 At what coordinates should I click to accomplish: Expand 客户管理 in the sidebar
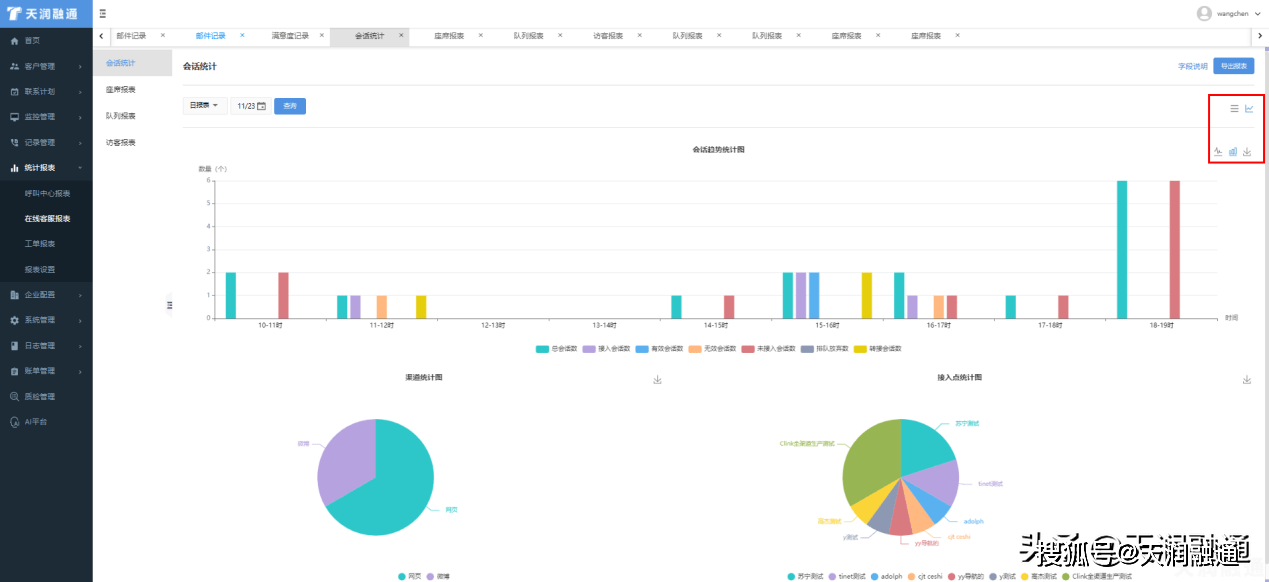(x=46, y=66)
